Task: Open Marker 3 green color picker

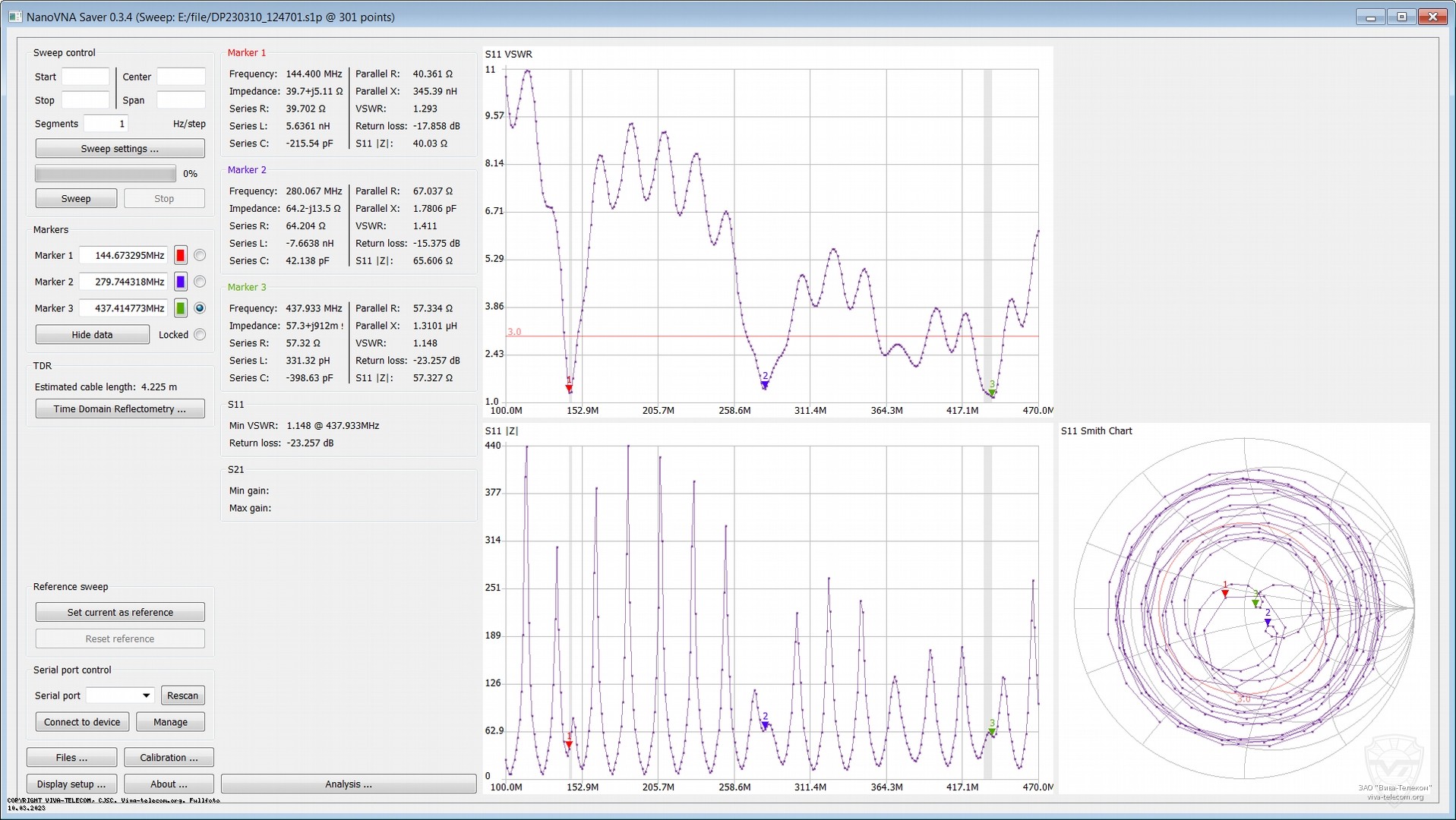Action: click(181, 308)
